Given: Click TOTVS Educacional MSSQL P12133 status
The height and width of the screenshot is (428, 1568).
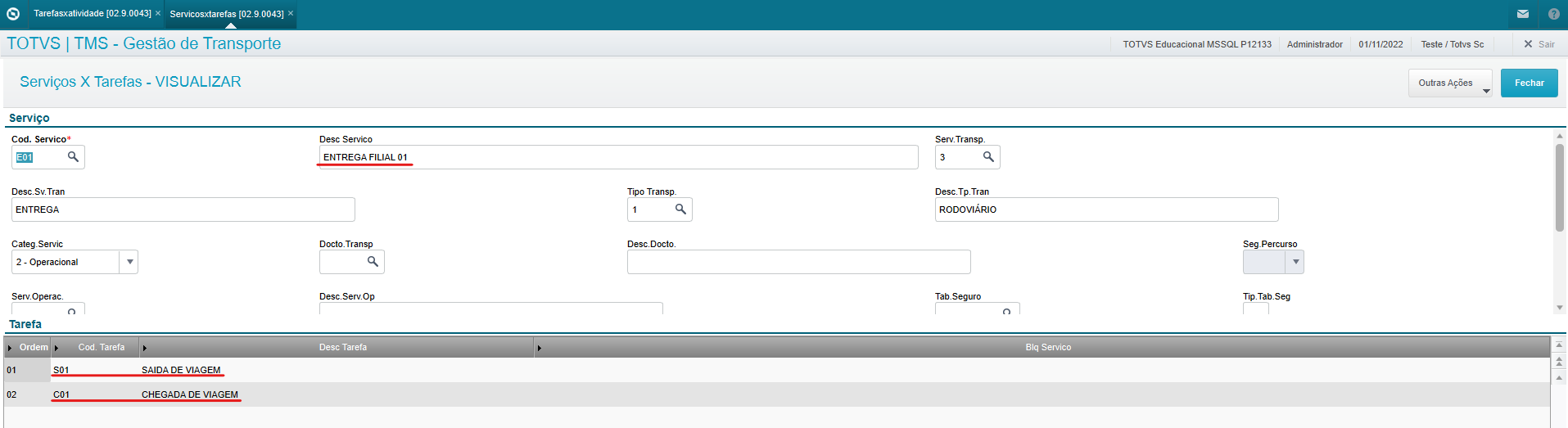Looking at the screenshot, I should pyautogui.click(x=1197, y=44).
